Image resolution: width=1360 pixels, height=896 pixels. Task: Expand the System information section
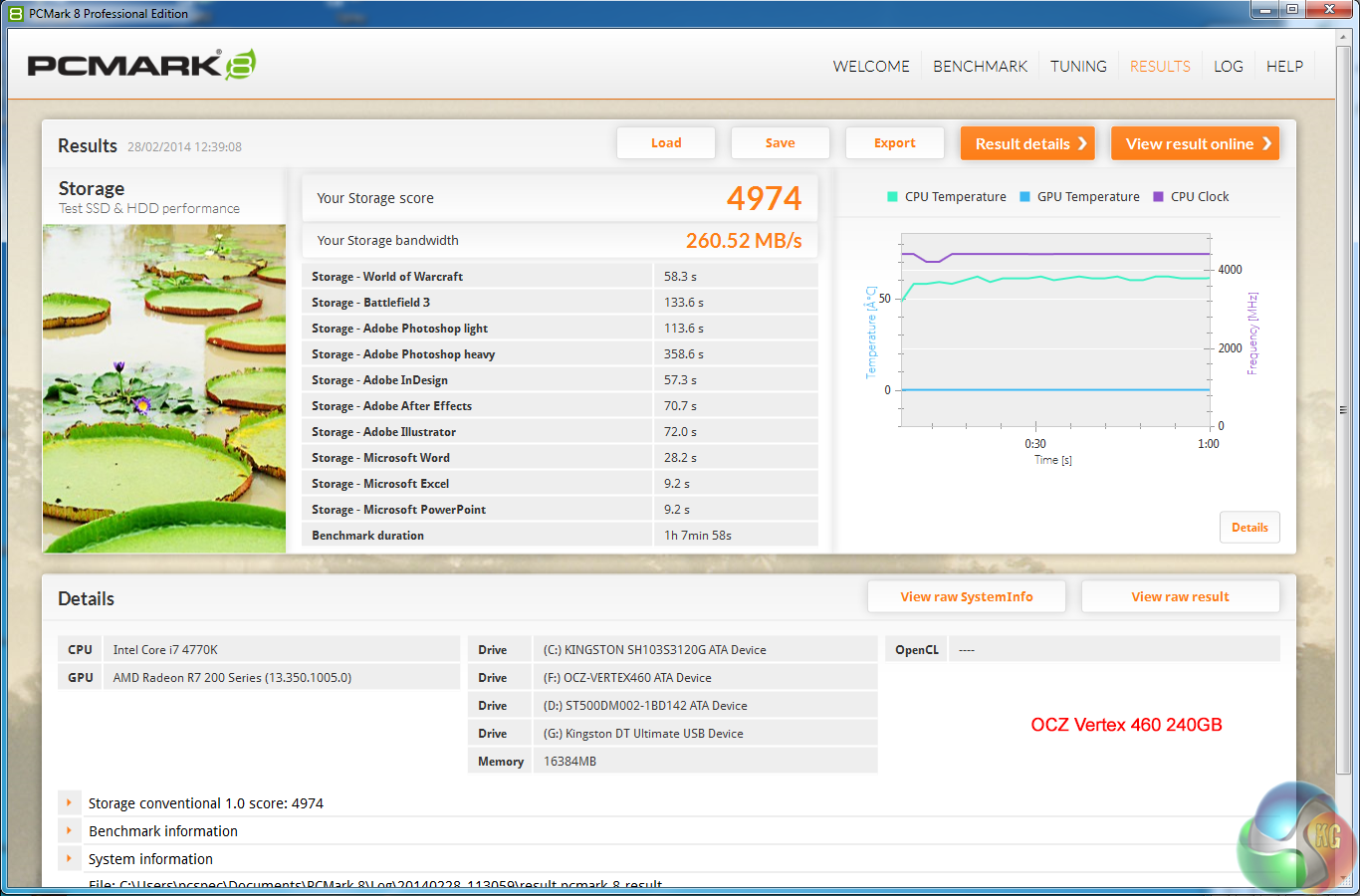tap(69, 858)
